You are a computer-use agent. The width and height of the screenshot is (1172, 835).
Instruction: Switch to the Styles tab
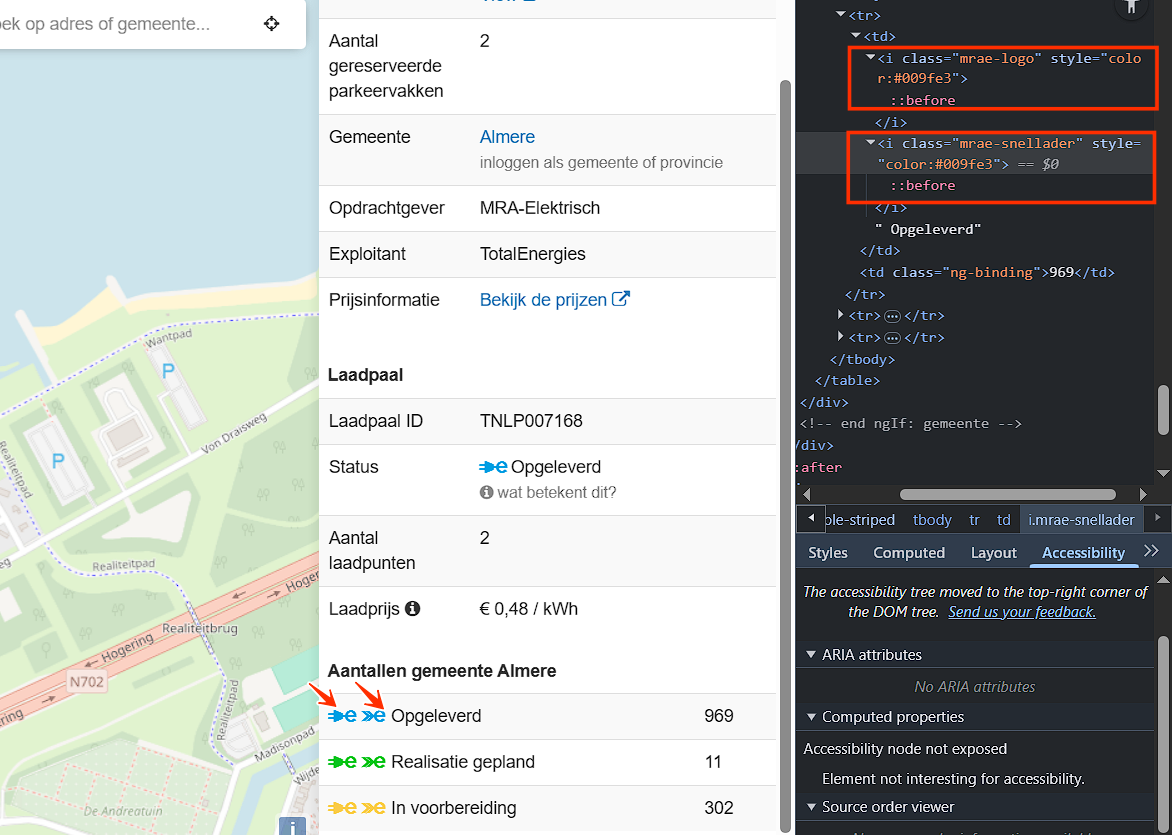click(827, 552)
